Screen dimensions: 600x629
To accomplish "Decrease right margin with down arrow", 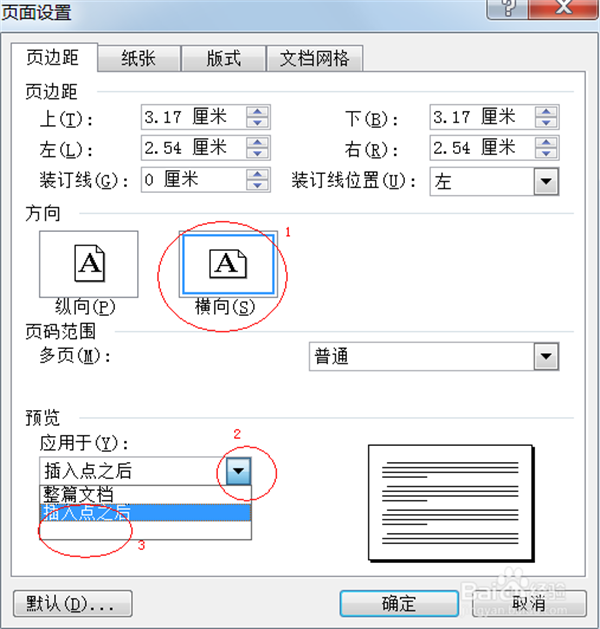I will (546, 153).
